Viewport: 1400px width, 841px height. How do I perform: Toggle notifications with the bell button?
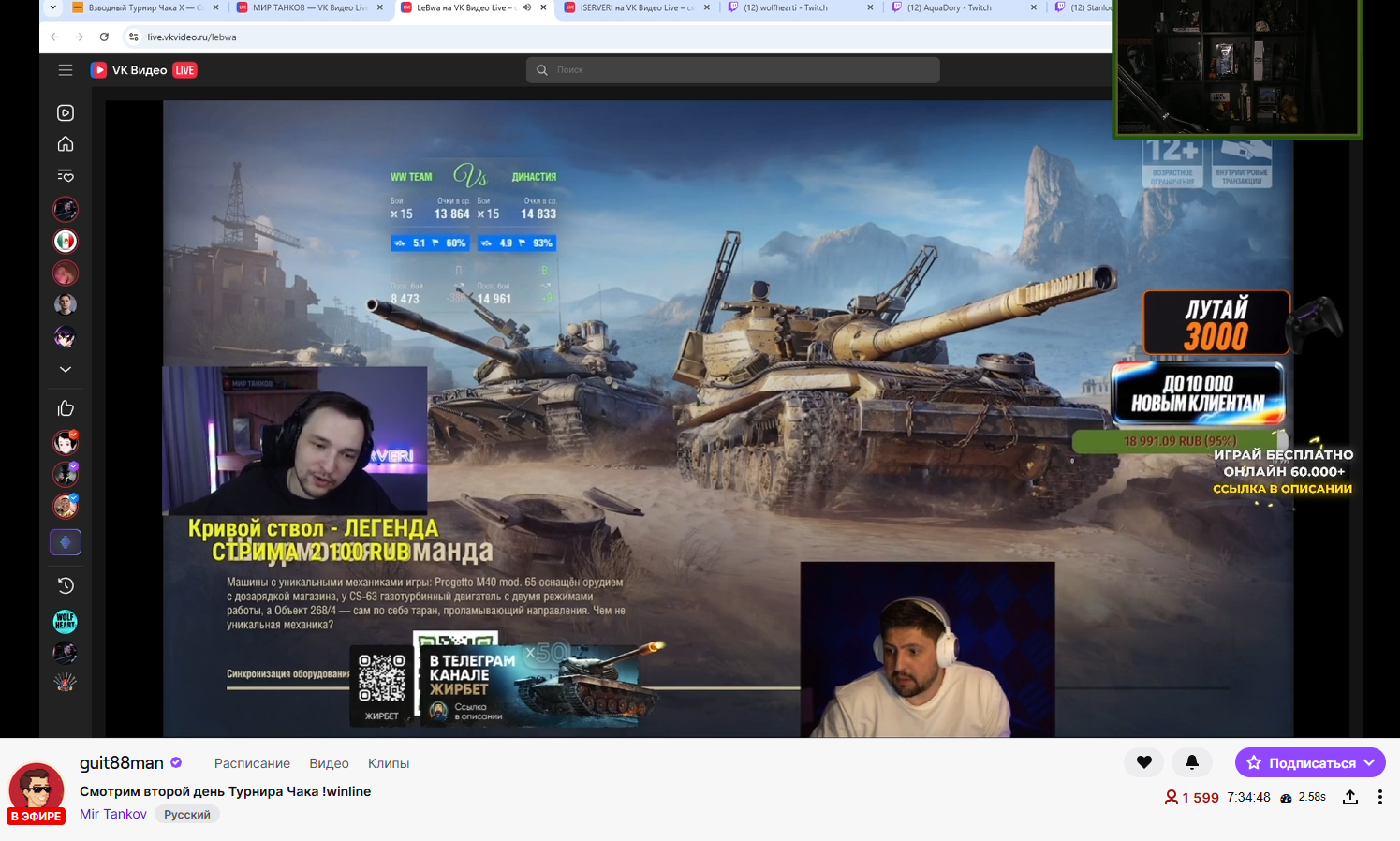point(1192,762)
